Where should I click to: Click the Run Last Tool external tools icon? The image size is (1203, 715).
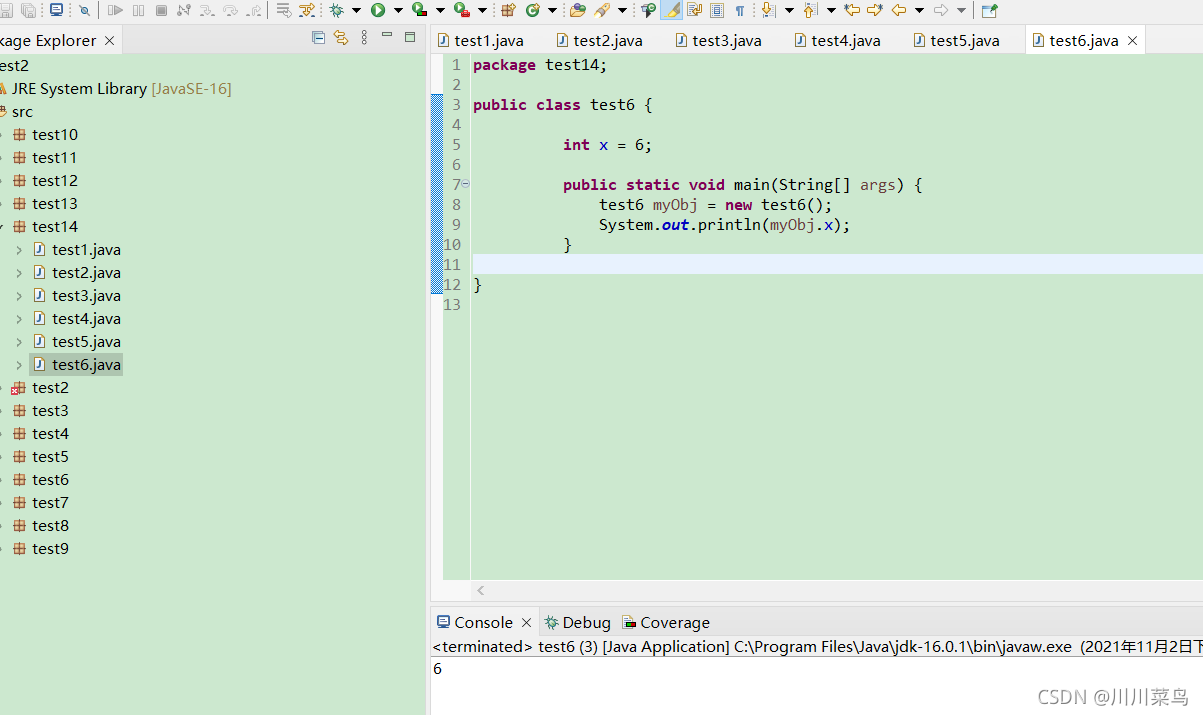tap(462, 10)
